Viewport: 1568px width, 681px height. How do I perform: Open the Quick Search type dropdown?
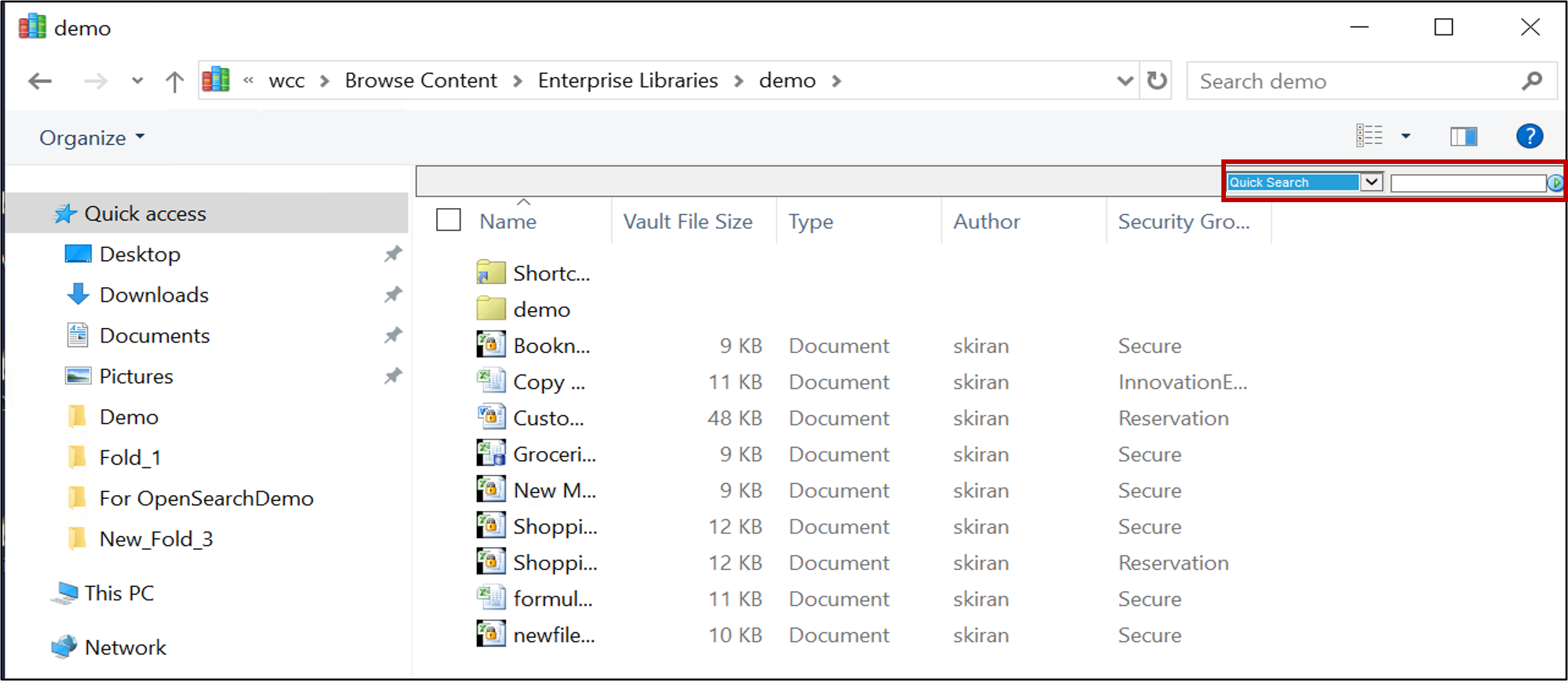tap(1371, 183)
